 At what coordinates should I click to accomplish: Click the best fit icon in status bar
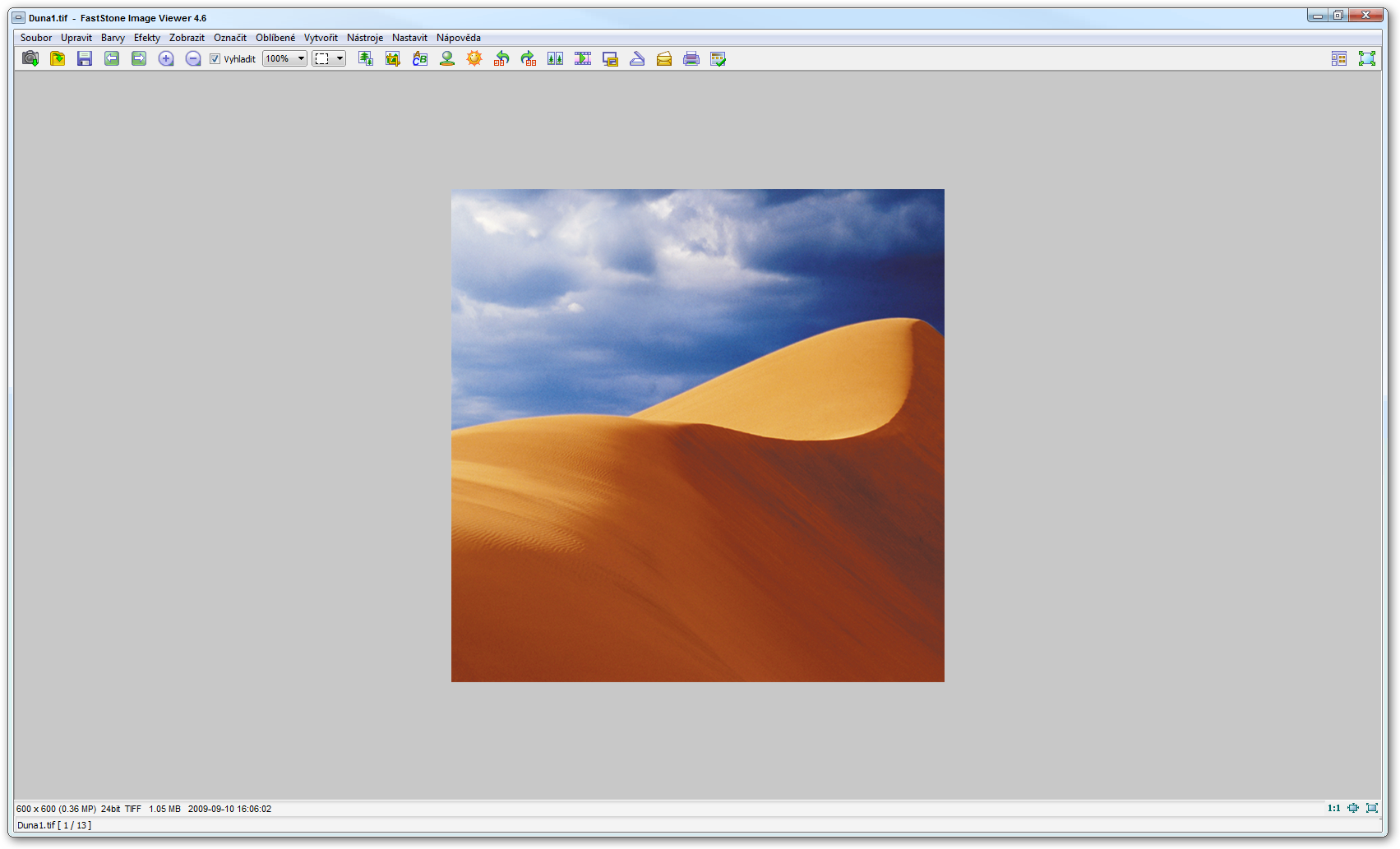[x=1353, y=808]
